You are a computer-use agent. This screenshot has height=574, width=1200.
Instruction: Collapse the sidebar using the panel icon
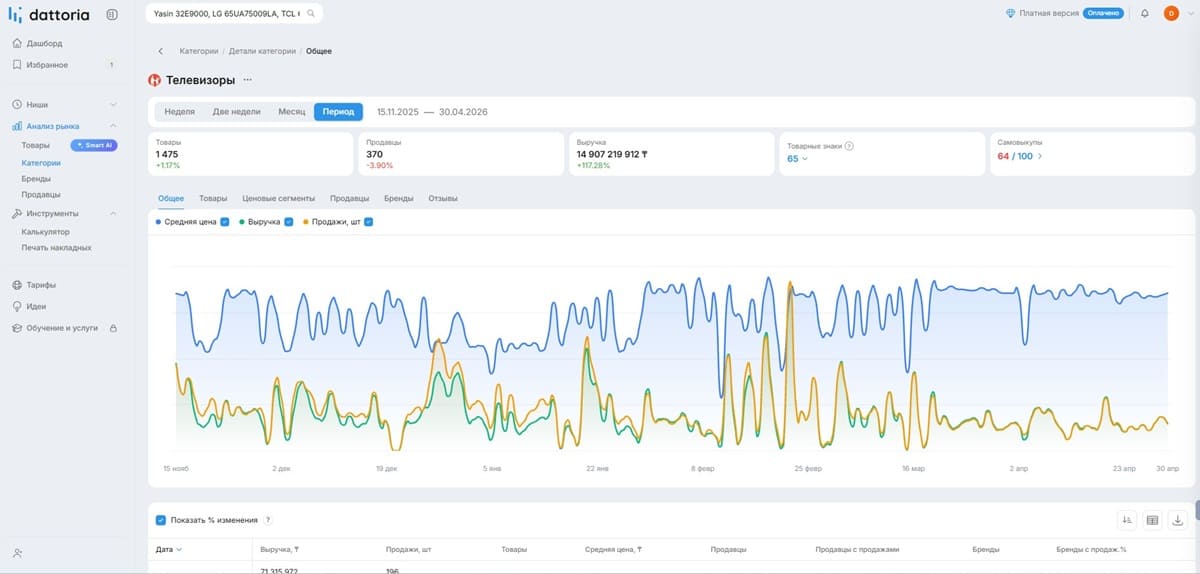click(x=111, y=14)
